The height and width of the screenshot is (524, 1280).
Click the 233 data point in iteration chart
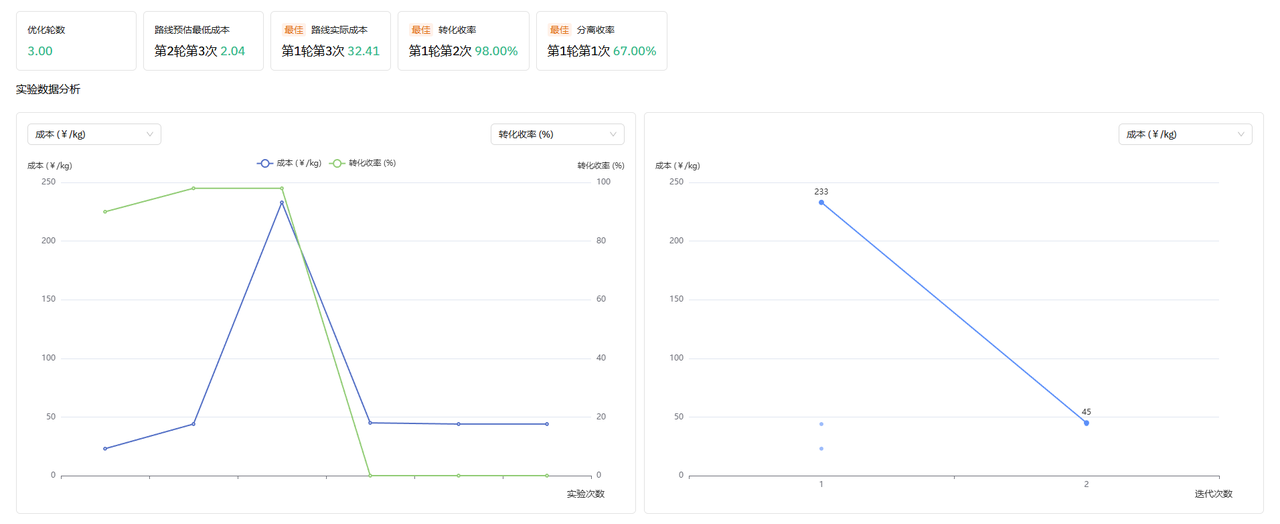tap(822, 203)
